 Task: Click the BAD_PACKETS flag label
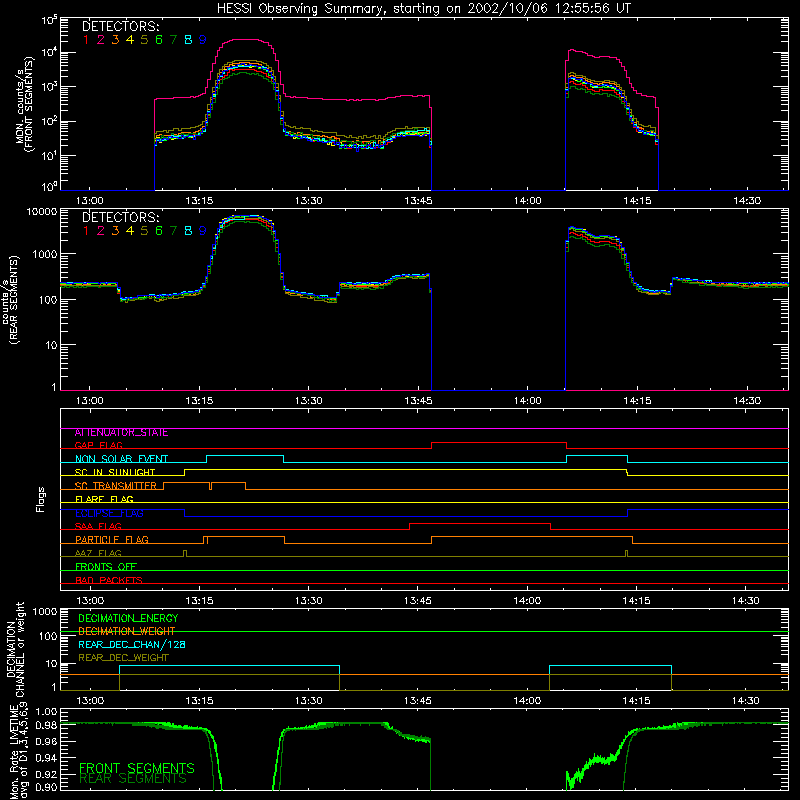(x=109, y=581)
